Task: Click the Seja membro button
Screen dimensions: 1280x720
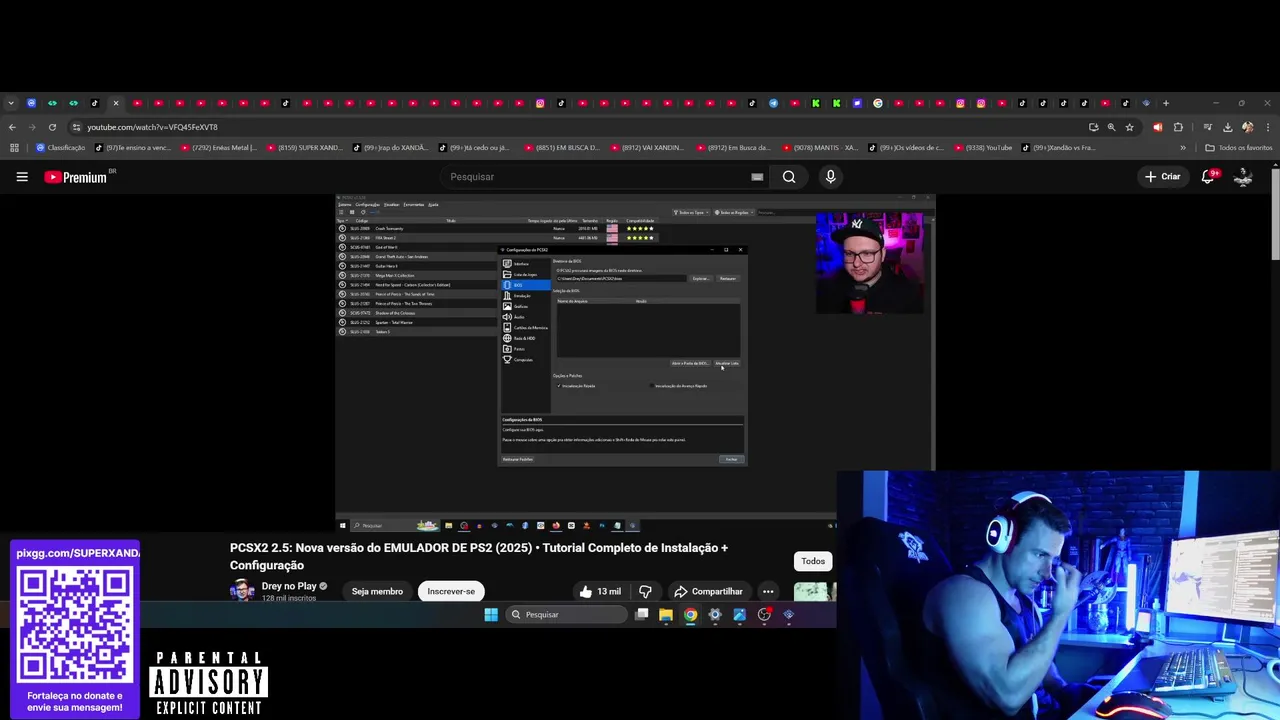Action: click(x=377, y=591)
